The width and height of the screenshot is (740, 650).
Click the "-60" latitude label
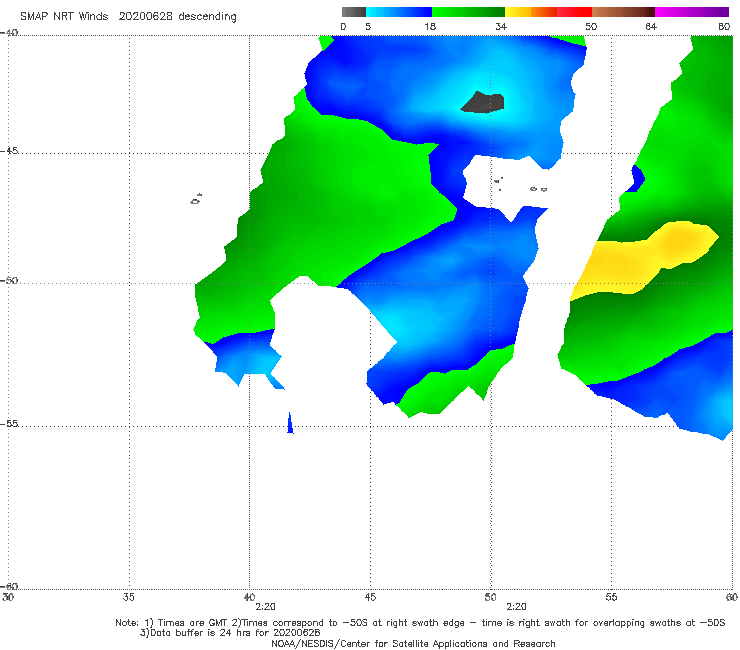9,586
